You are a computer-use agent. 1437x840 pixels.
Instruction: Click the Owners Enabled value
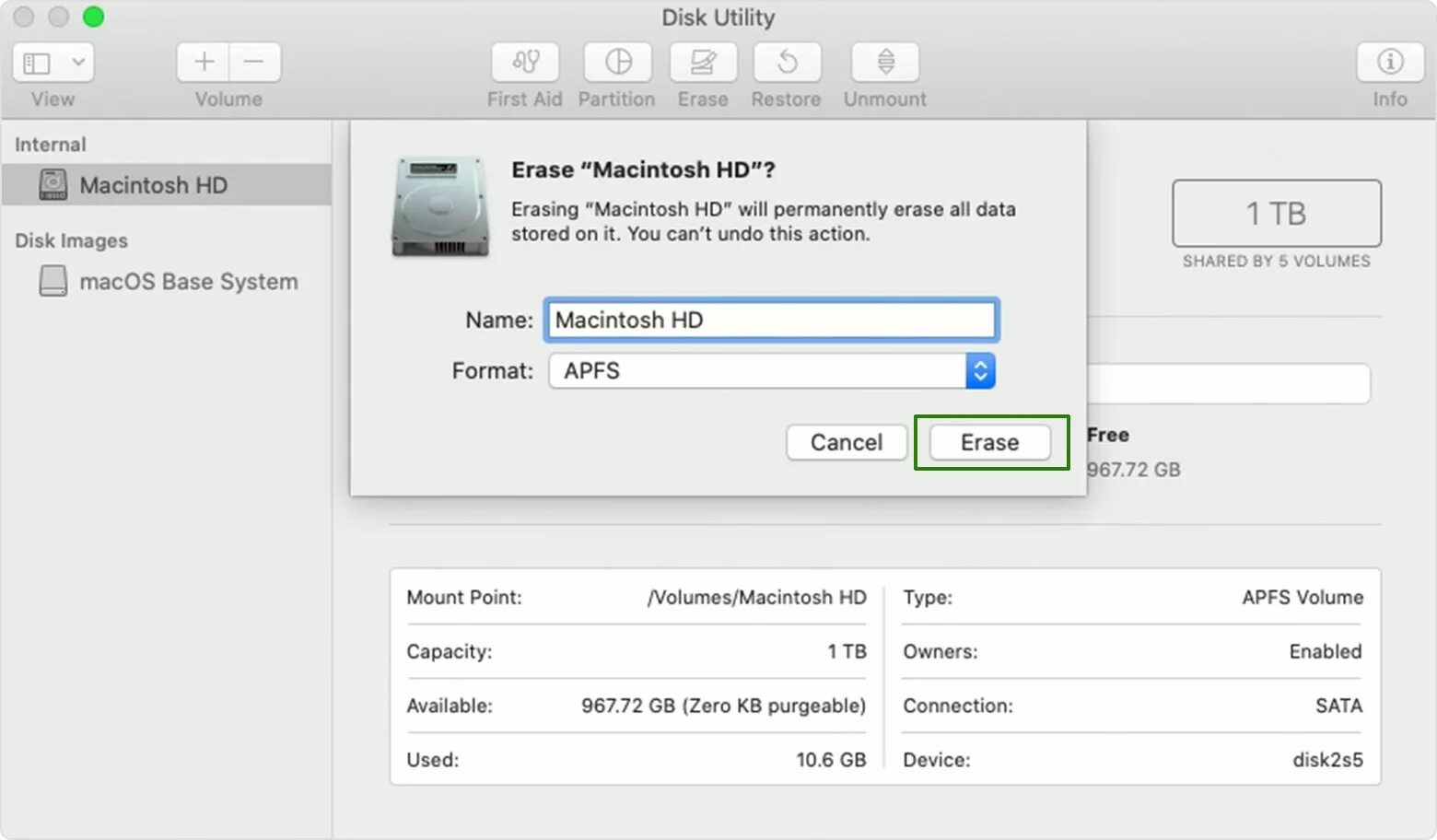click(x=1326, y=651)
